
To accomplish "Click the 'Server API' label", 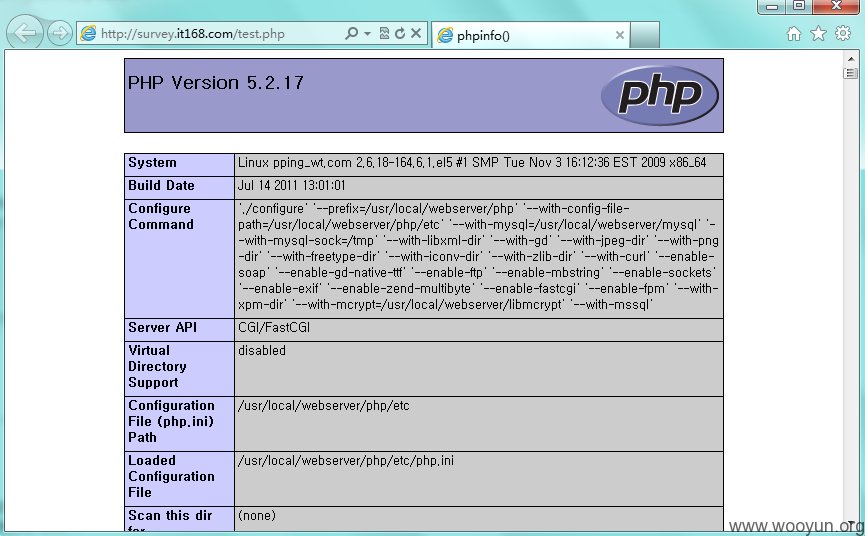I will tap(162, 328).
